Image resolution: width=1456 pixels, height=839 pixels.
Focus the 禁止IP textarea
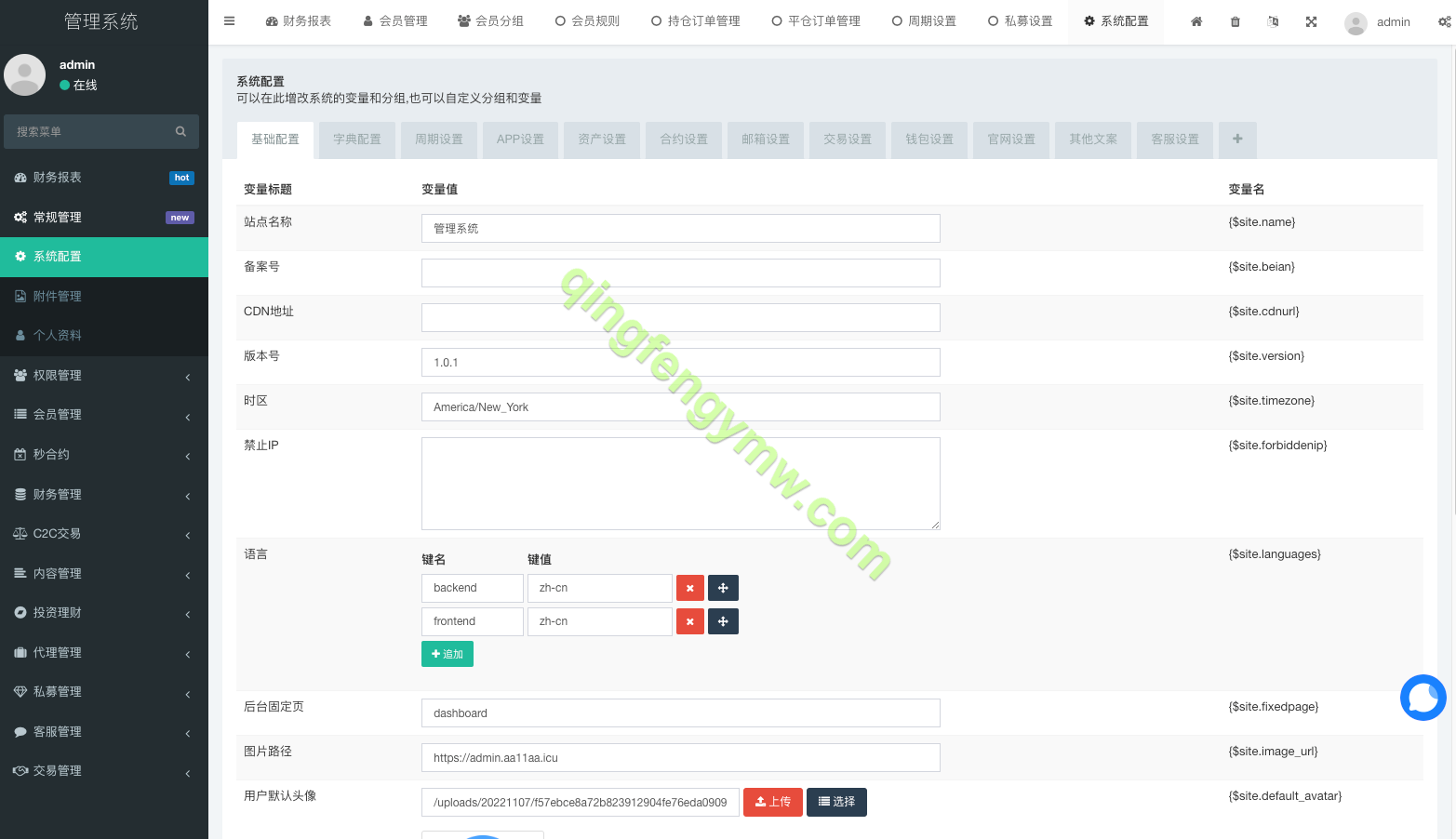[681, 484]
